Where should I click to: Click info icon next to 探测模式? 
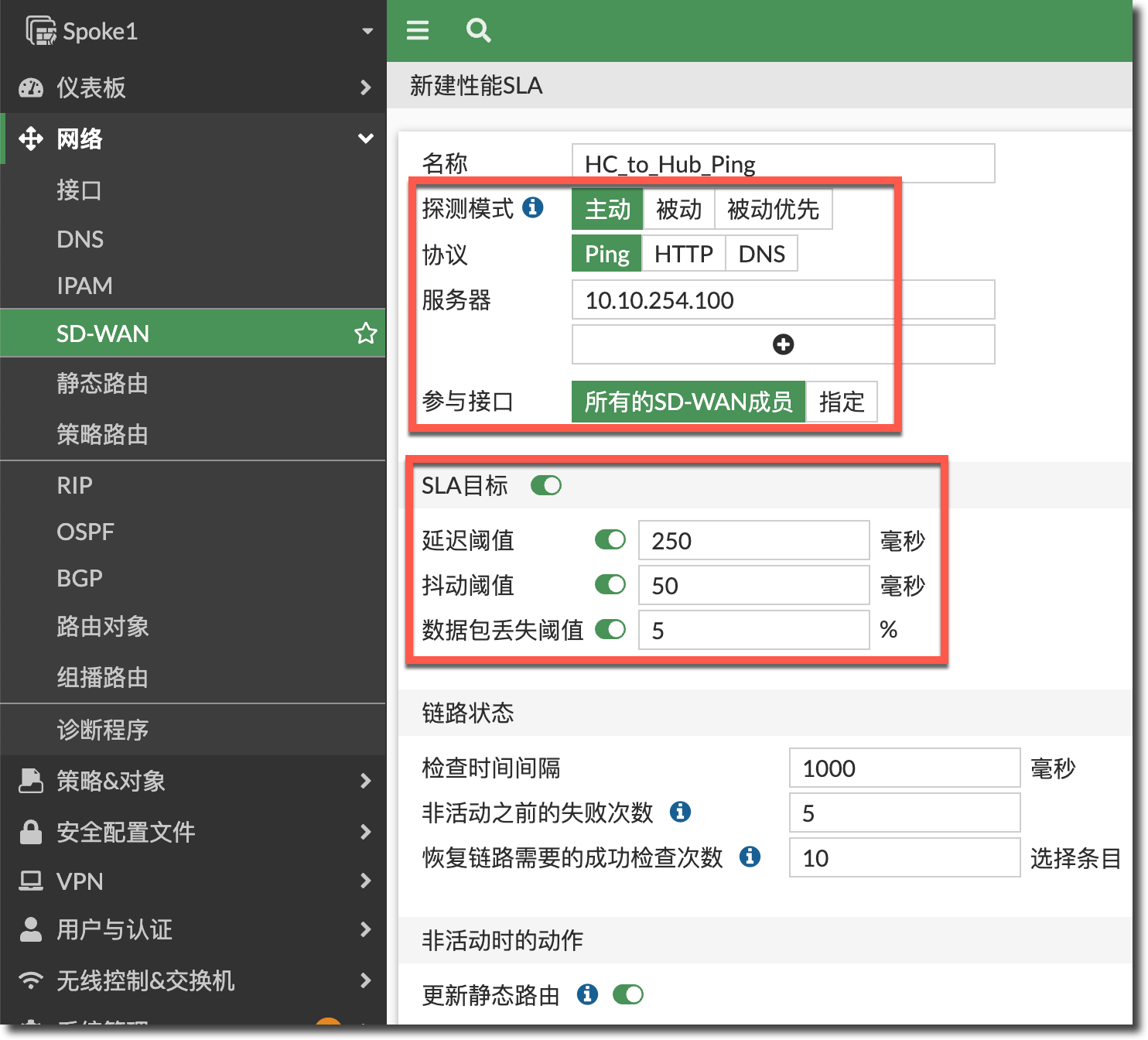pos(533,207)
